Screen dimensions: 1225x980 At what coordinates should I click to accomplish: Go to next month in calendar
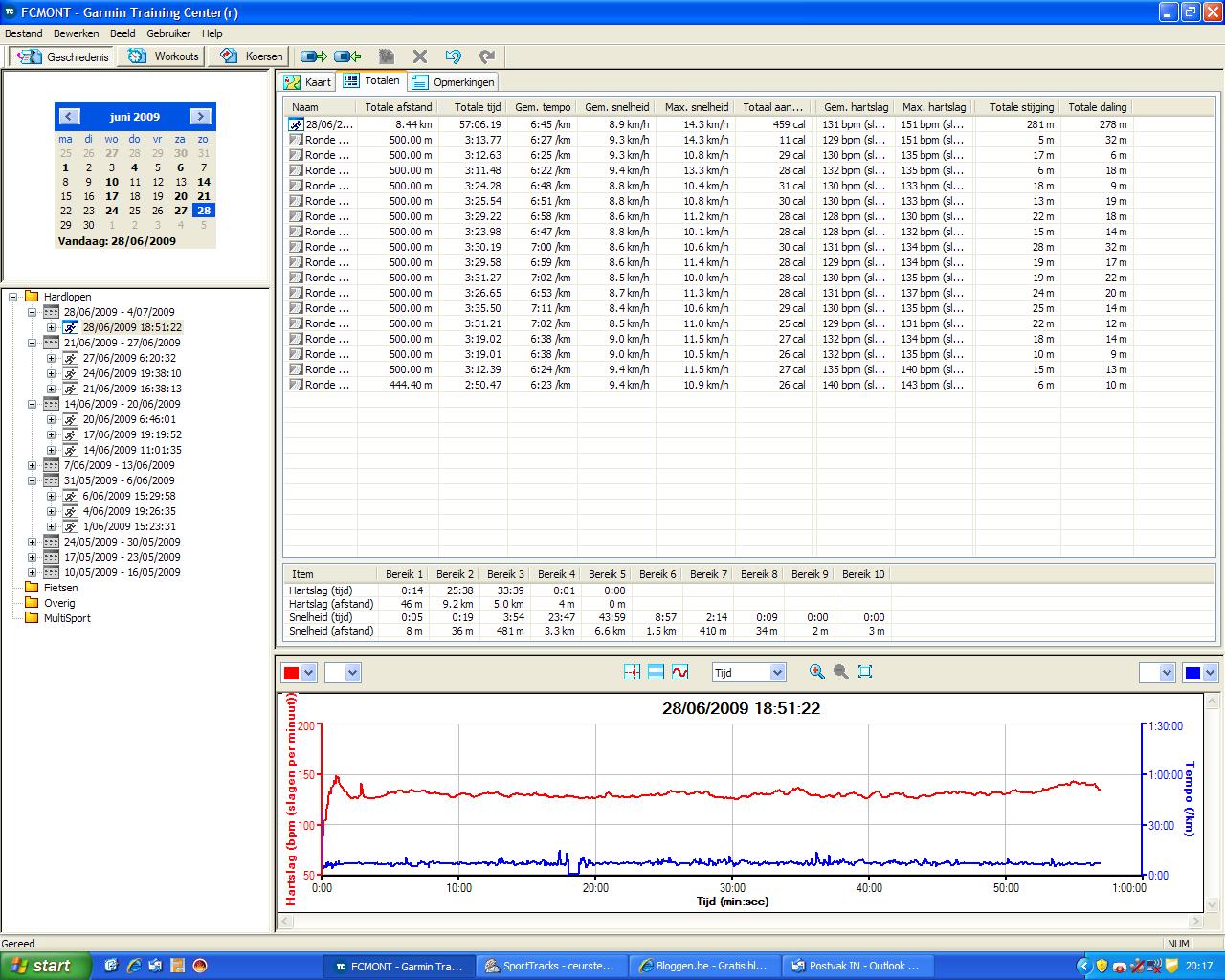coord(201,117)
